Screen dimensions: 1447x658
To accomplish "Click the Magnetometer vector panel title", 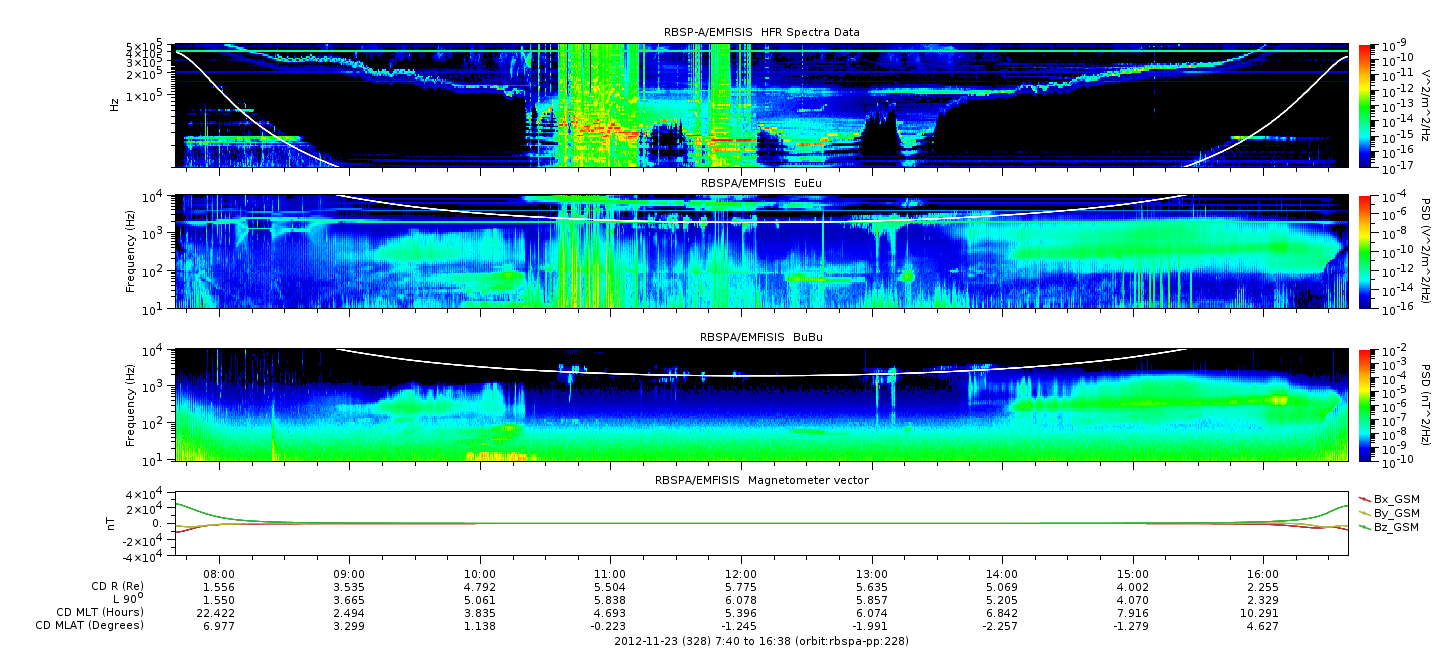I will pyautogui.click(x=761, y=480).
